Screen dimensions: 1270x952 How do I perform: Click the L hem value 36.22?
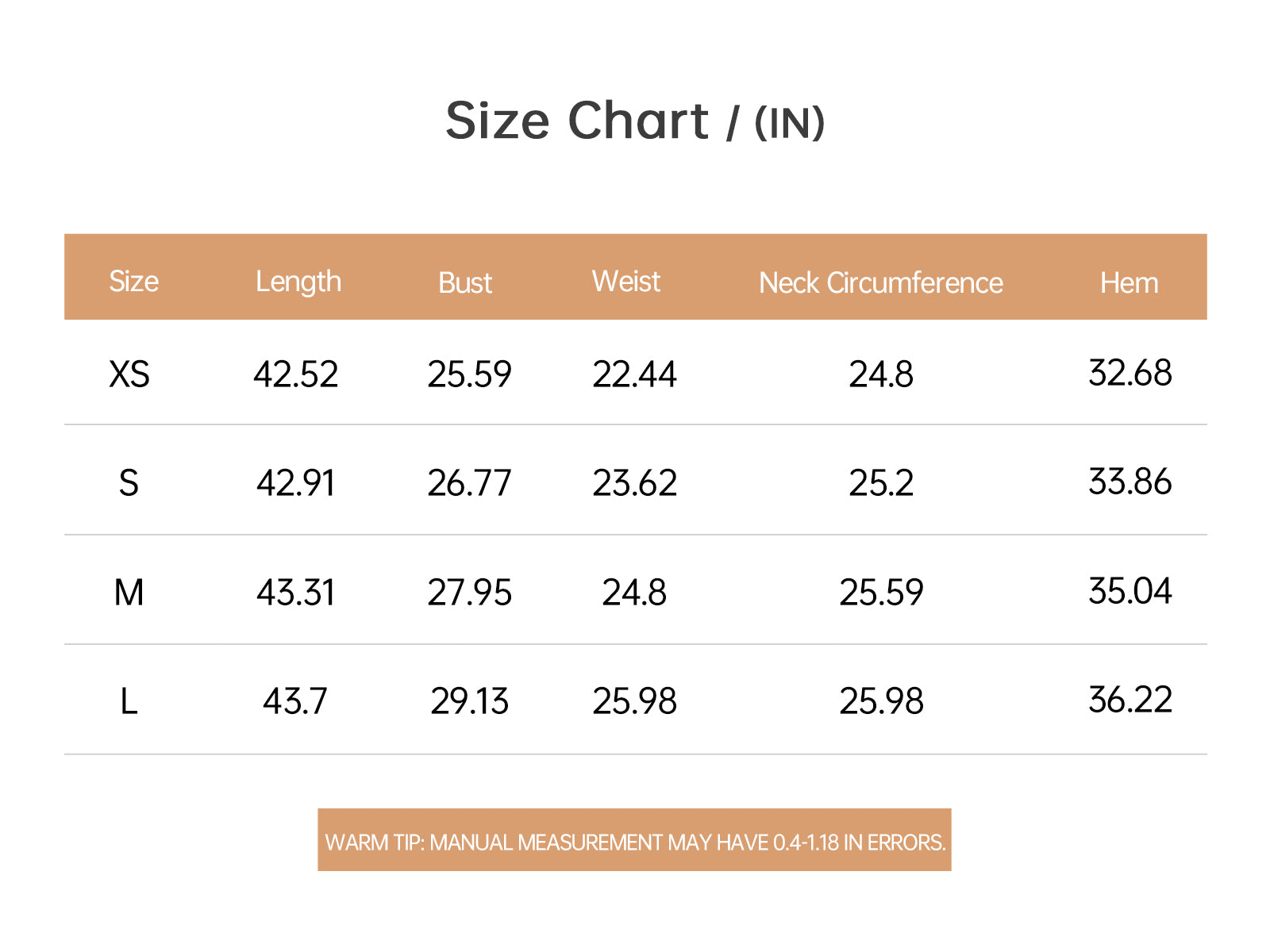tap(1130, 700)
